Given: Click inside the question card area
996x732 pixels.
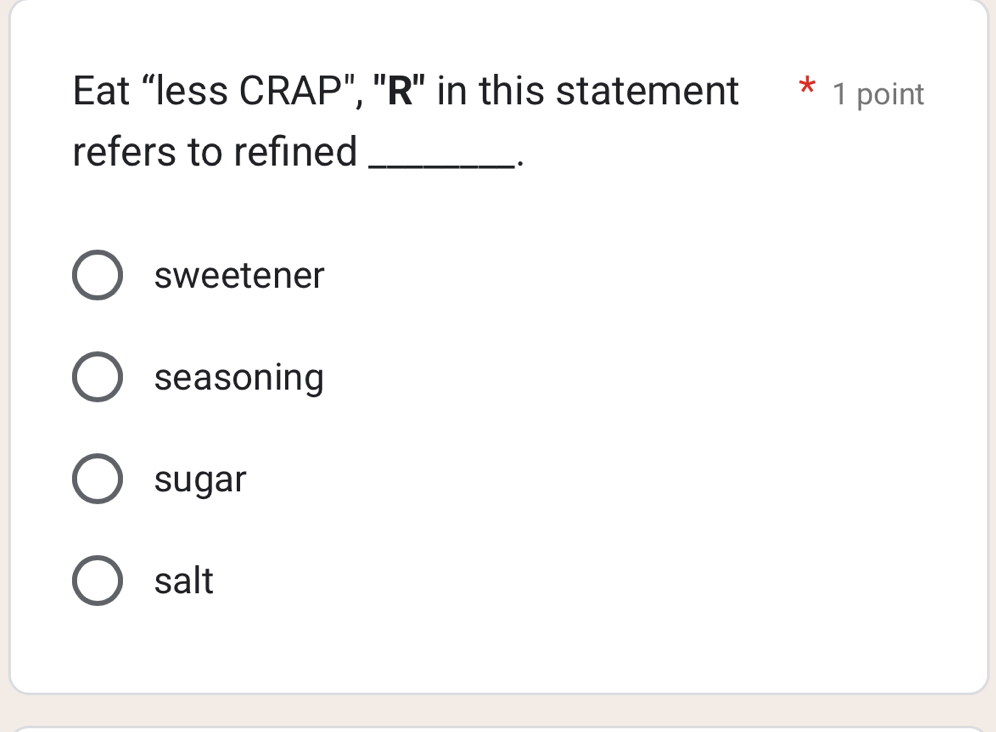Looking at the screenshot, I should coord(500,400).
